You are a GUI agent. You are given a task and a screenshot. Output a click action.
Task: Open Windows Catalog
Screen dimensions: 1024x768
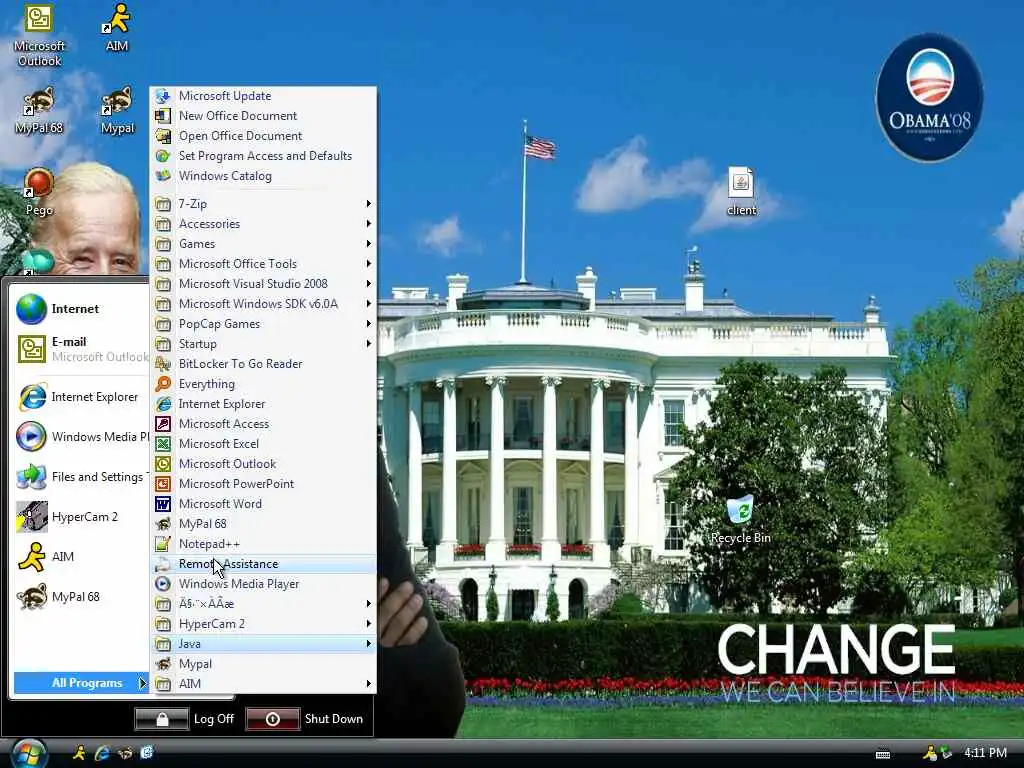click(264, 176)
